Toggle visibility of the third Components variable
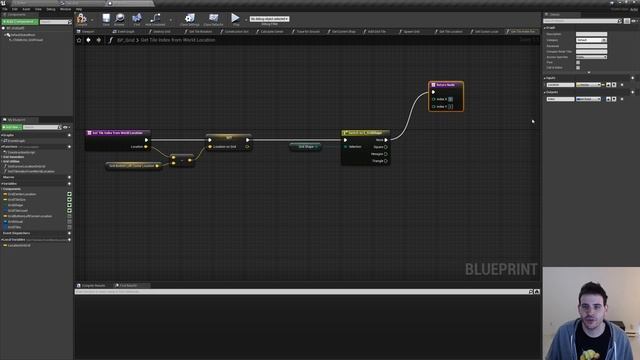 pos(69,205)
